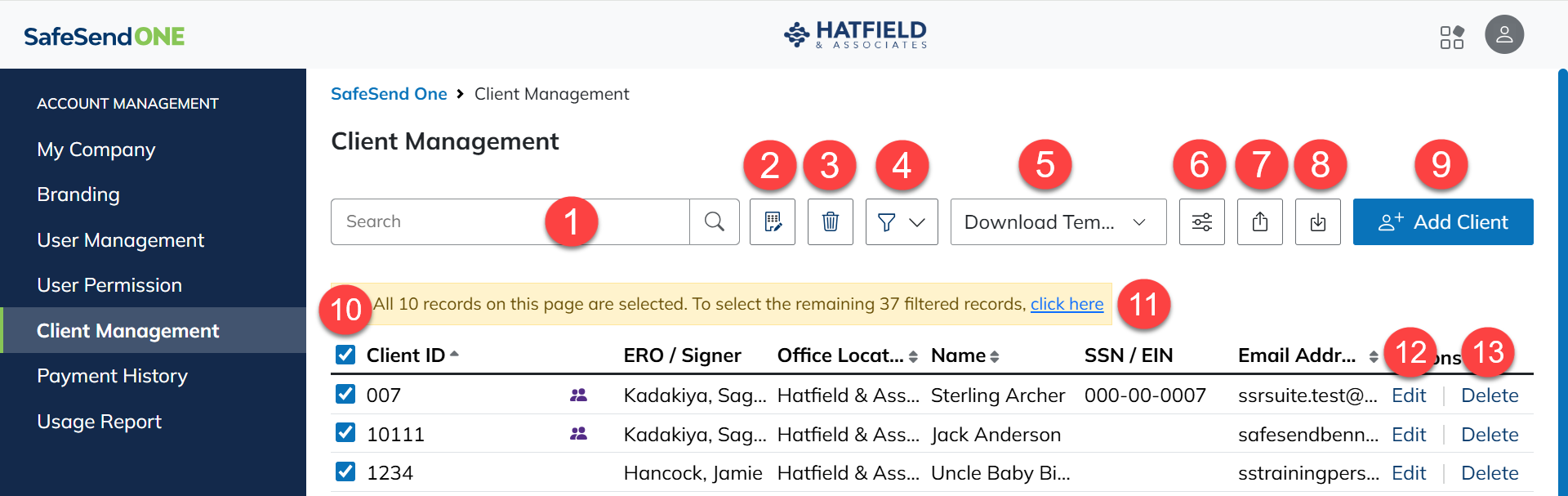This screenshot has width=1568, height=496.
Task: Open the column options sliders icon
Action: pos(1201,221)
